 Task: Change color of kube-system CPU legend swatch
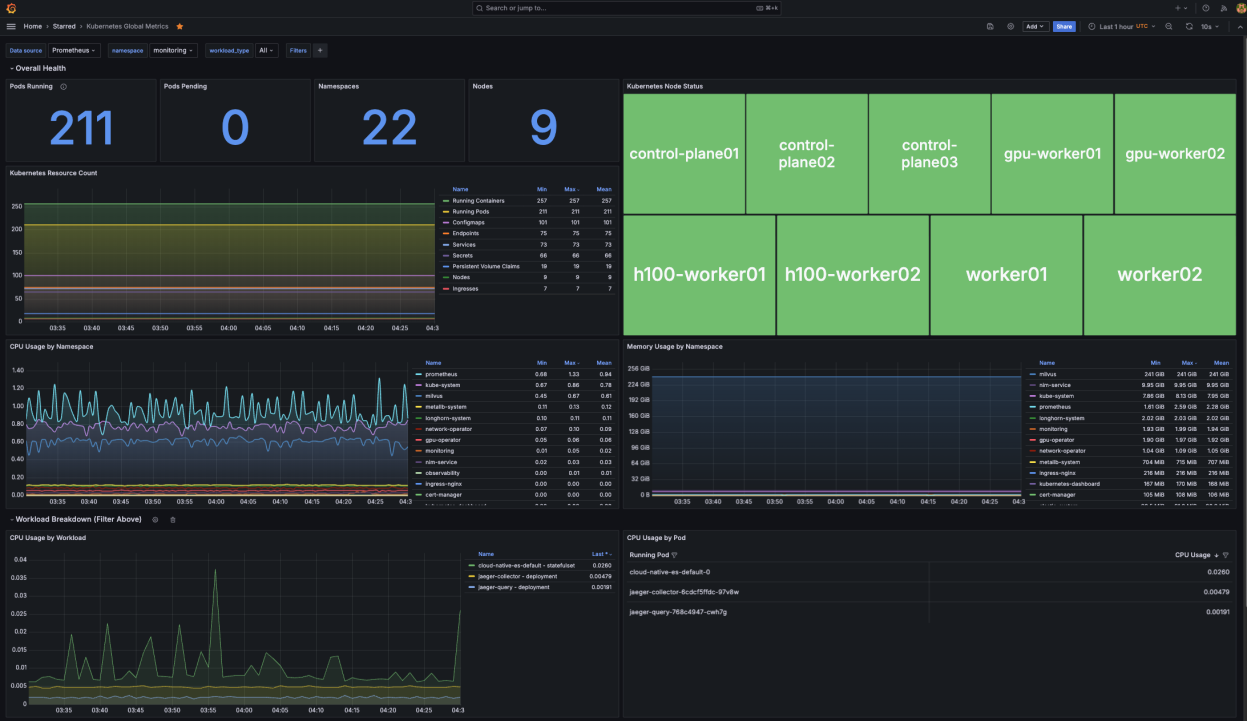tap(419, 385)
